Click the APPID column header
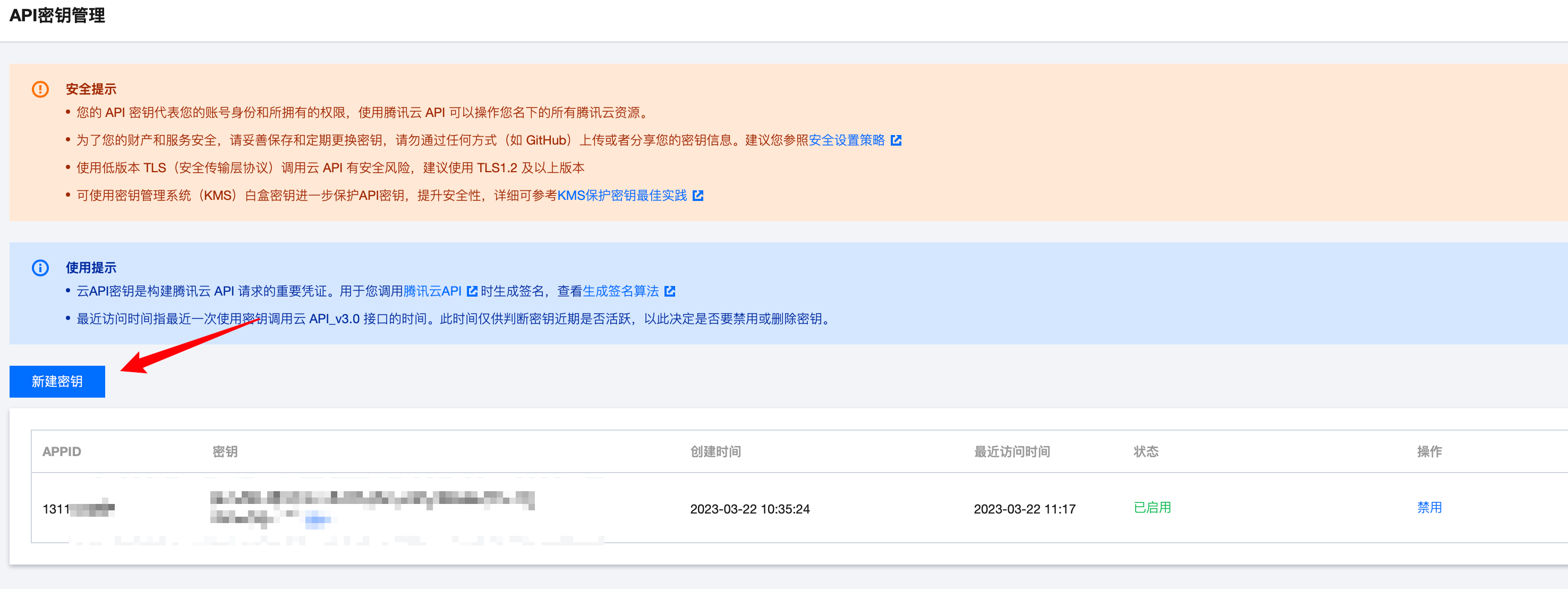Viewport: 1568px width, 589px height. tap(62, 451)
